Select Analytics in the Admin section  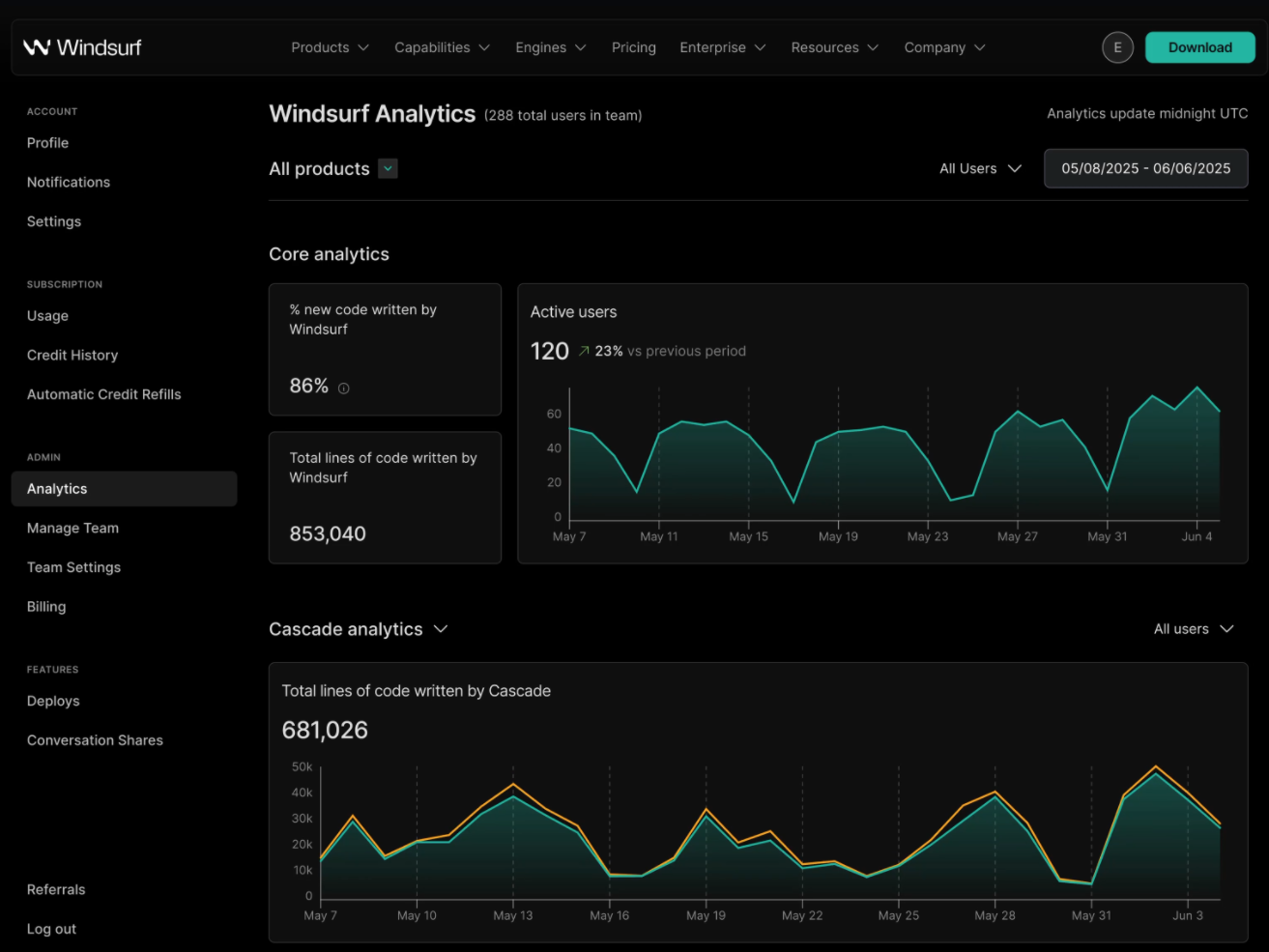(x=124, y=489)
